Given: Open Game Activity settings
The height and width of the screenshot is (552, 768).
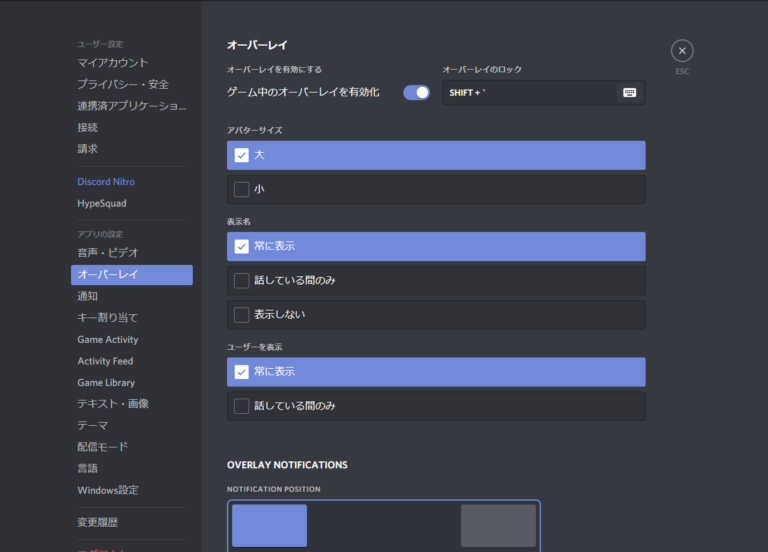Looking at the screenshot, I should pos(108,340).
